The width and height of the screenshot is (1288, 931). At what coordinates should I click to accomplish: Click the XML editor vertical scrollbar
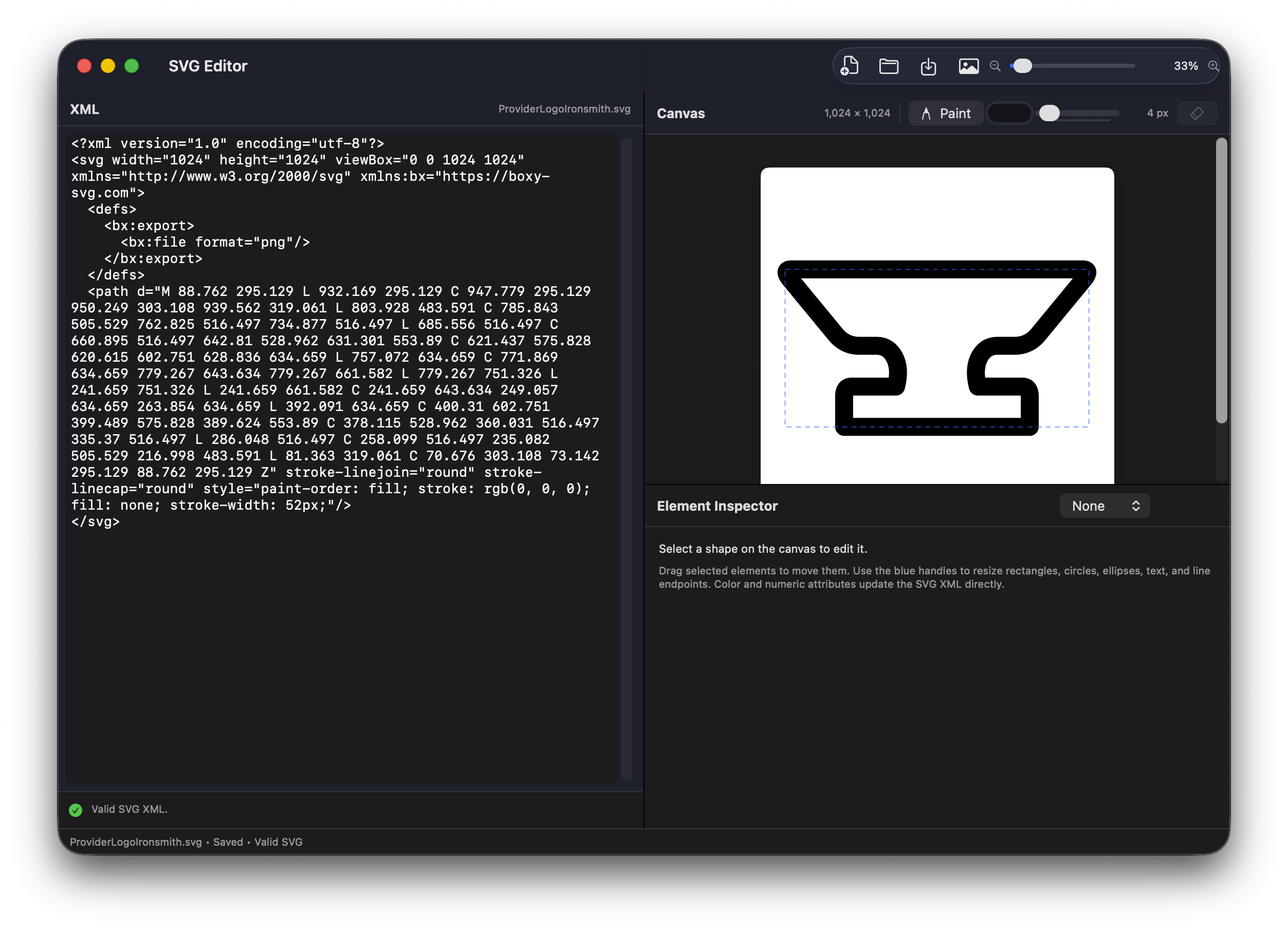point(626,459)
